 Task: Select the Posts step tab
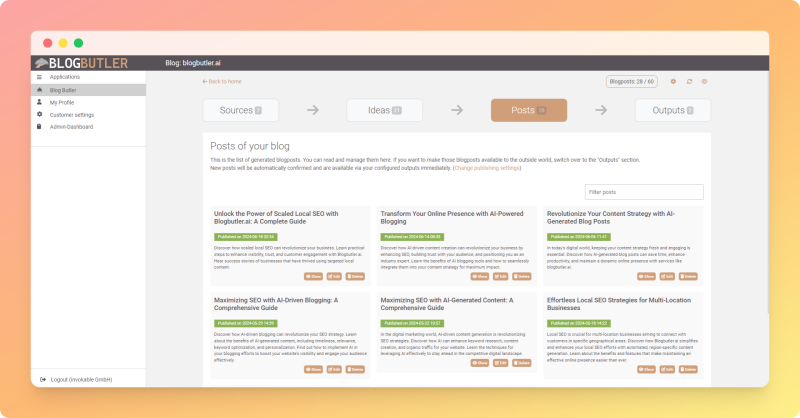pyautogui.click(x=528, y=110)
